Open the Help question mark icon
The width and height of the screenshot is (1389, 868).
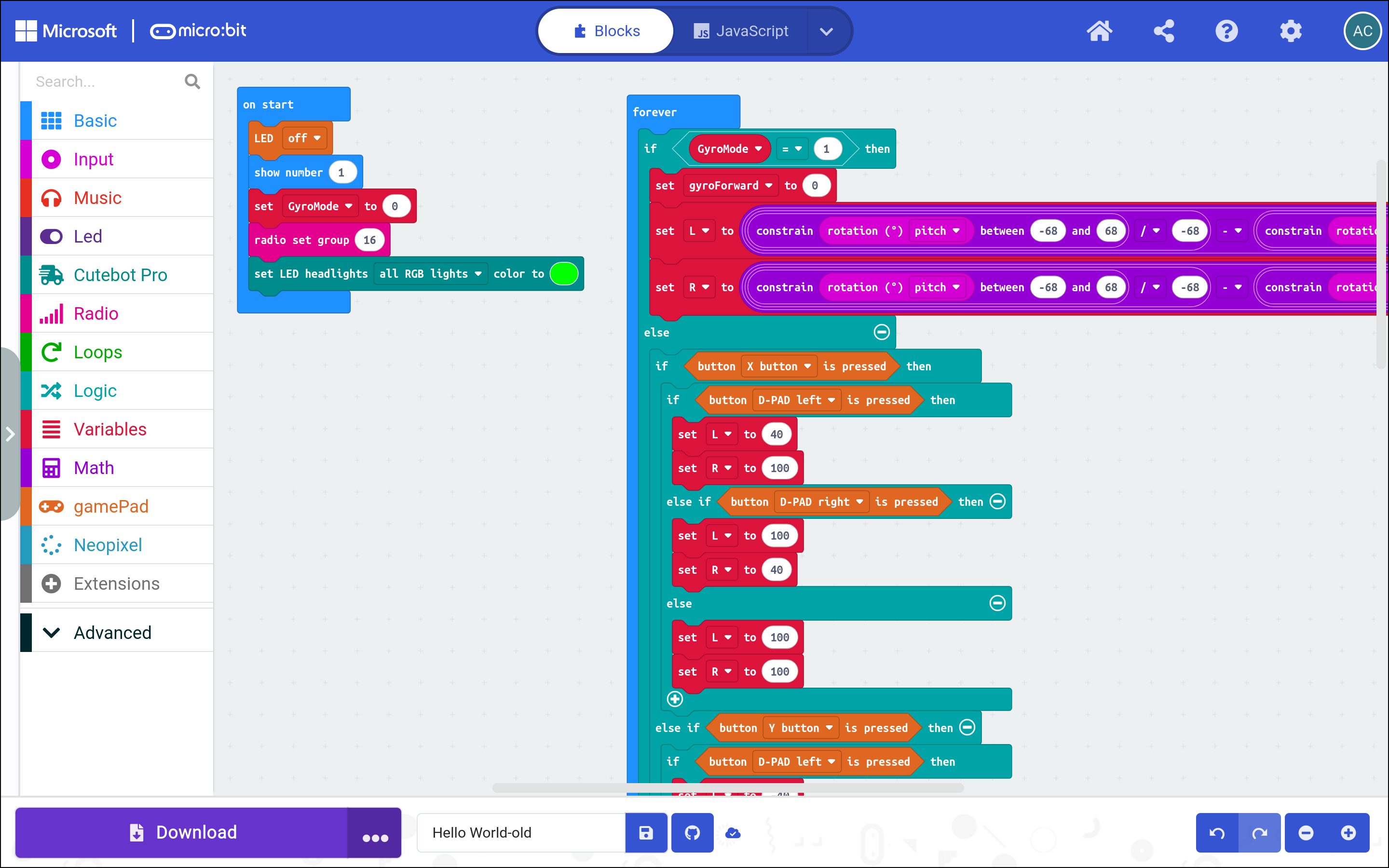point(1226,31)
